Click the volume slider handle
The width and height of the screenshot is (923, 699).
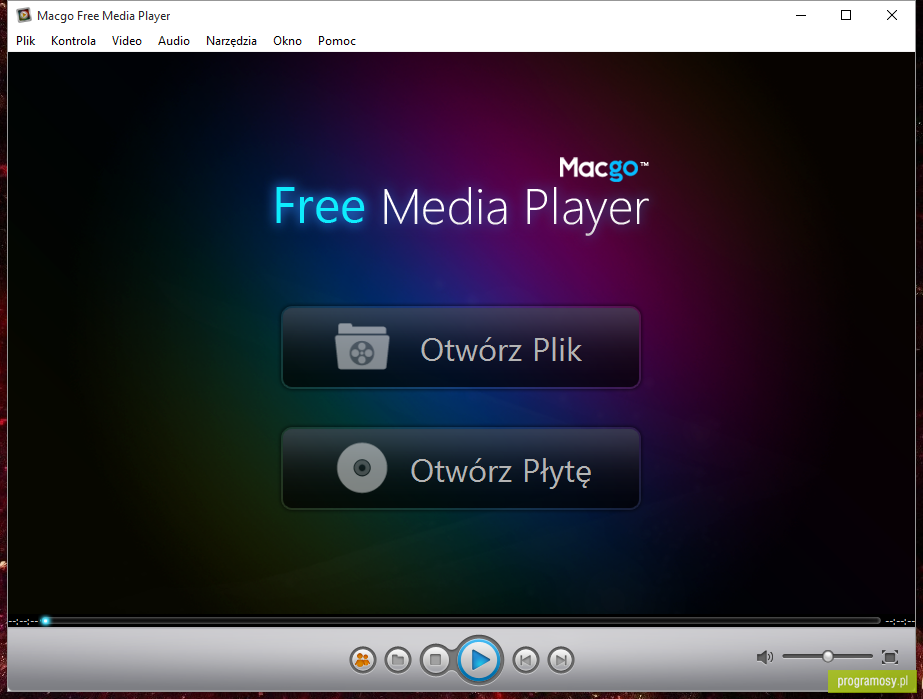point(828,656)
